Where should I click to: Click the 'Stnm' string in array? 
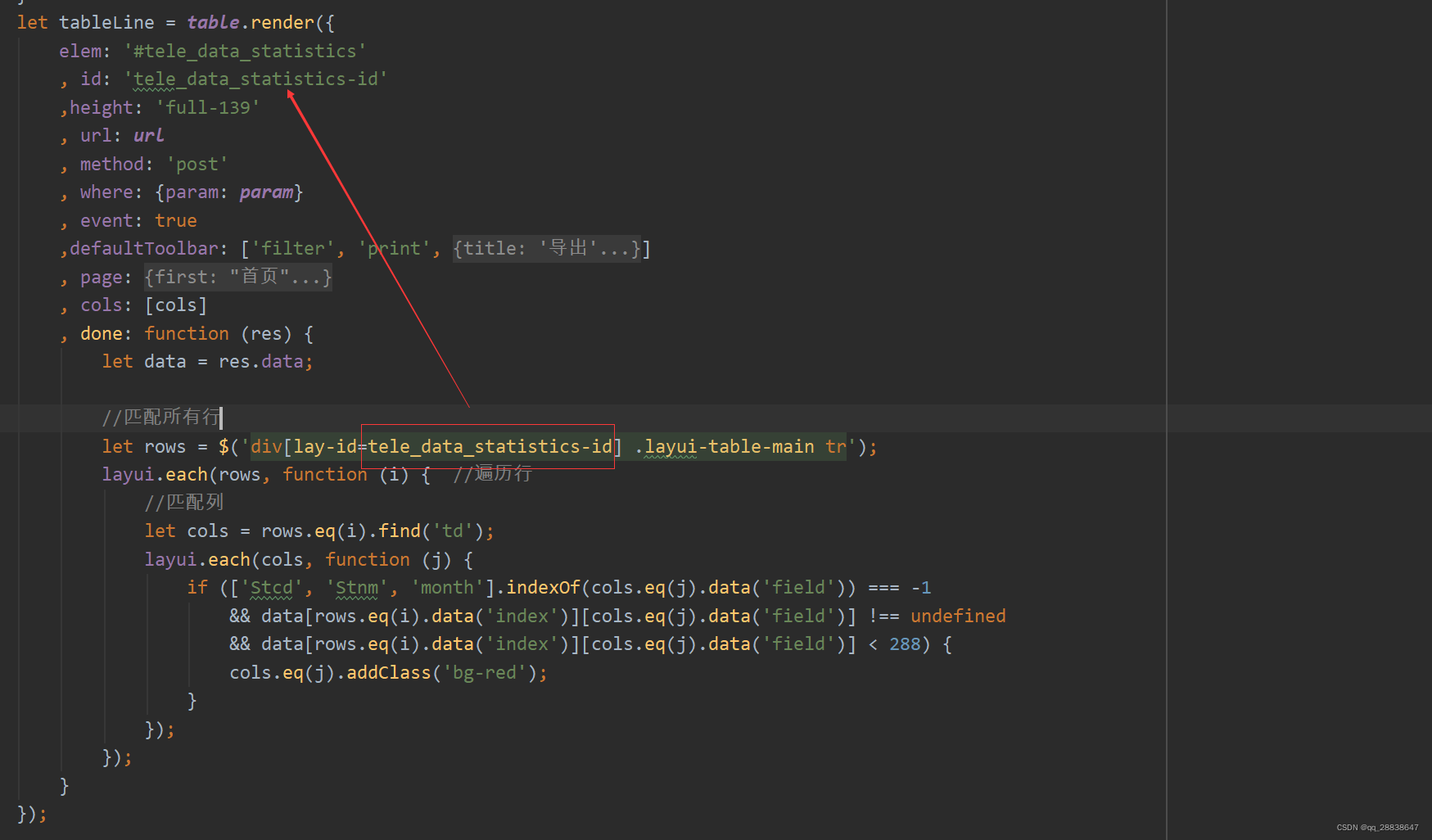click(357, 588)
